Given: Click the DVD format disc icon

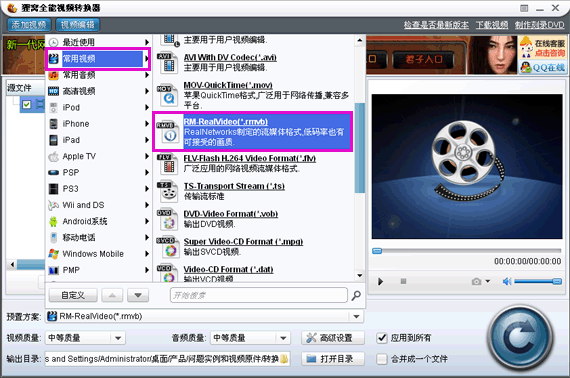Looking at the screenshot, I should coord(168,219).
